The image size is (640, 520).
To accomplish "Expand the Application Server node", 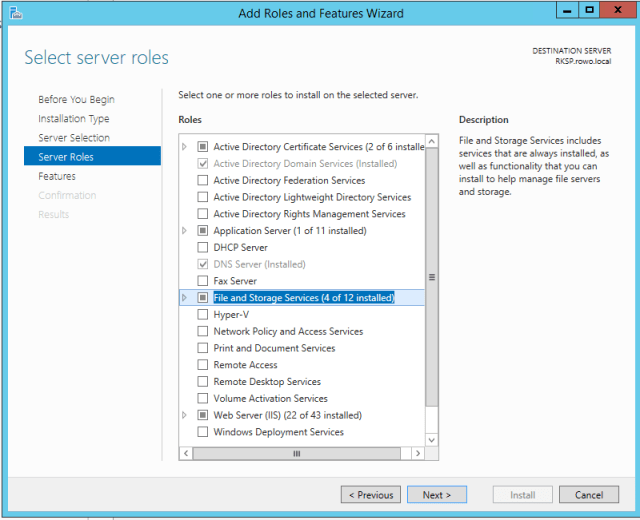I will (184, 230).
